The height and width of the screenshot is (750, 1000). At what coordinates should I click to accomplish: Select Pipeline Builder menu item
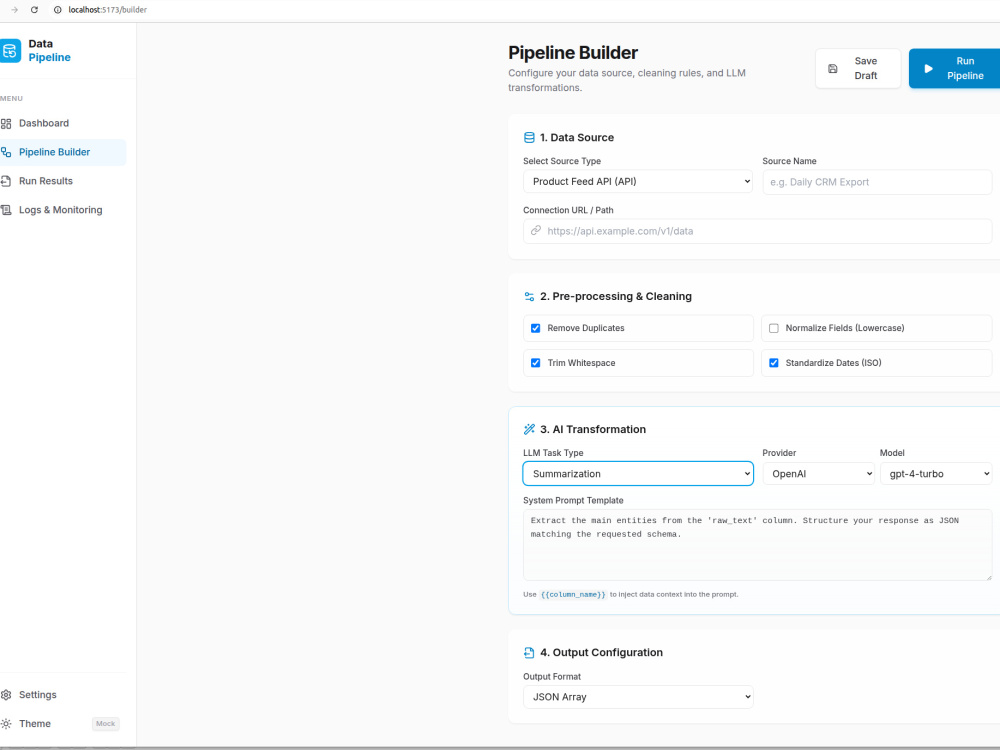pyautogui.click(x=63, y=152)
